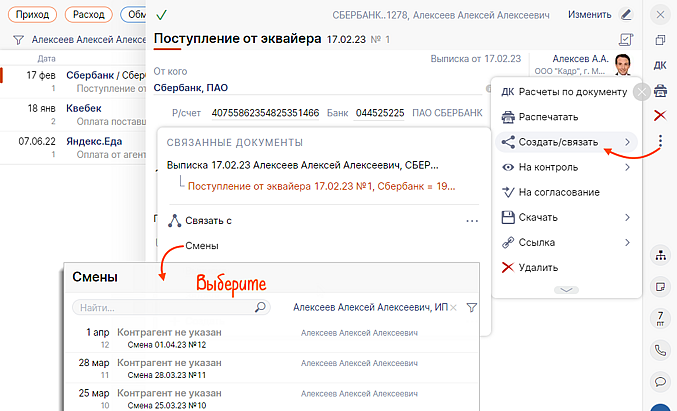
Task: Select Удалить in the context menu
Action: pyautogui.click(x=538, y=267)
